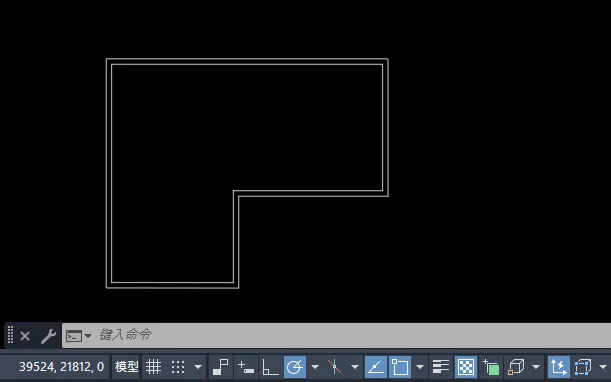Viewport: 611px width, 382px height.
Task: Expand polar tracking angle dropdown
Action: (315, 367)
